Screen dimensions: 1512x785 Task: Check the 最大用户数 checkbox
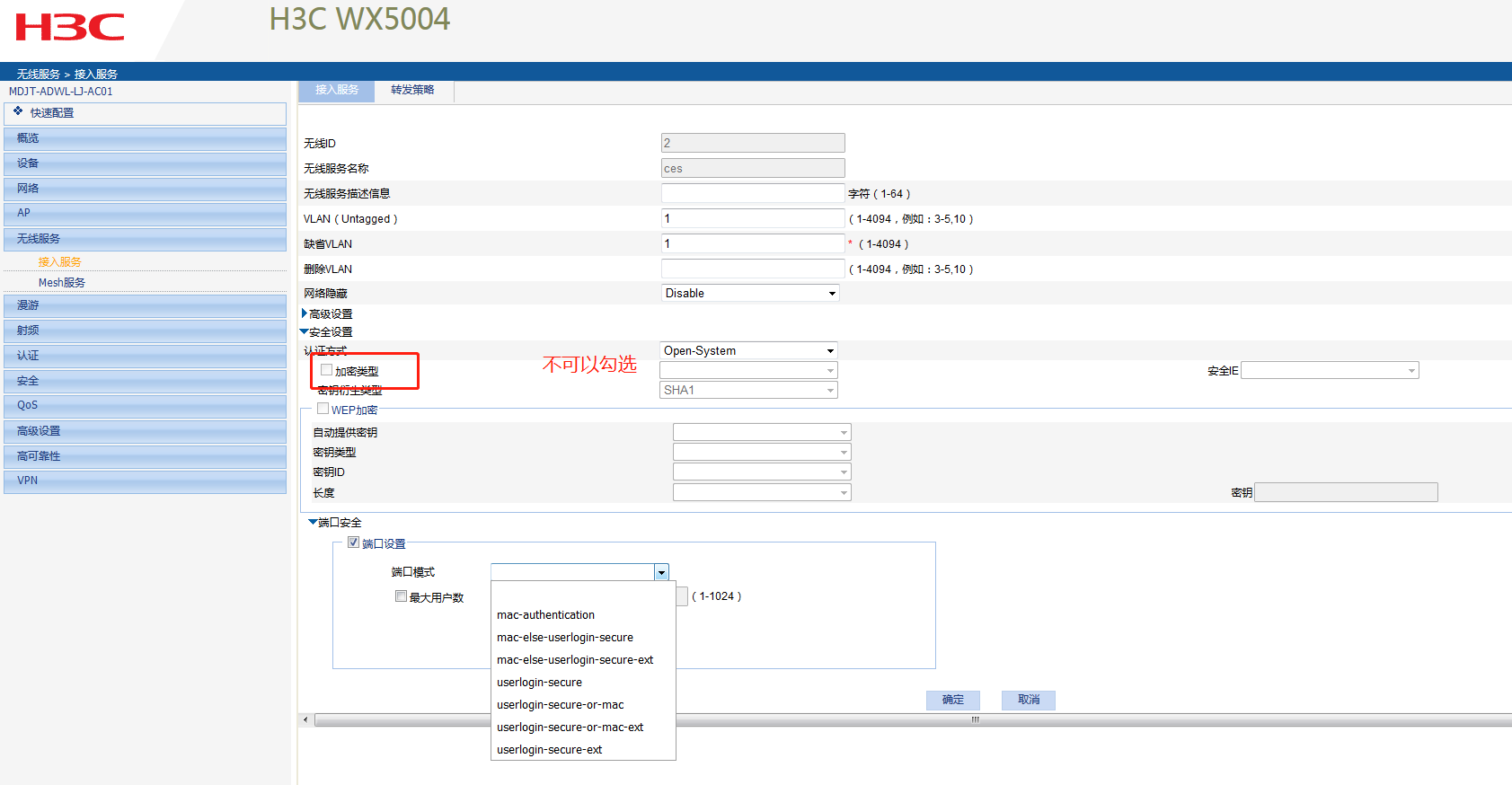pyautogui.click(x=401, y=596)
